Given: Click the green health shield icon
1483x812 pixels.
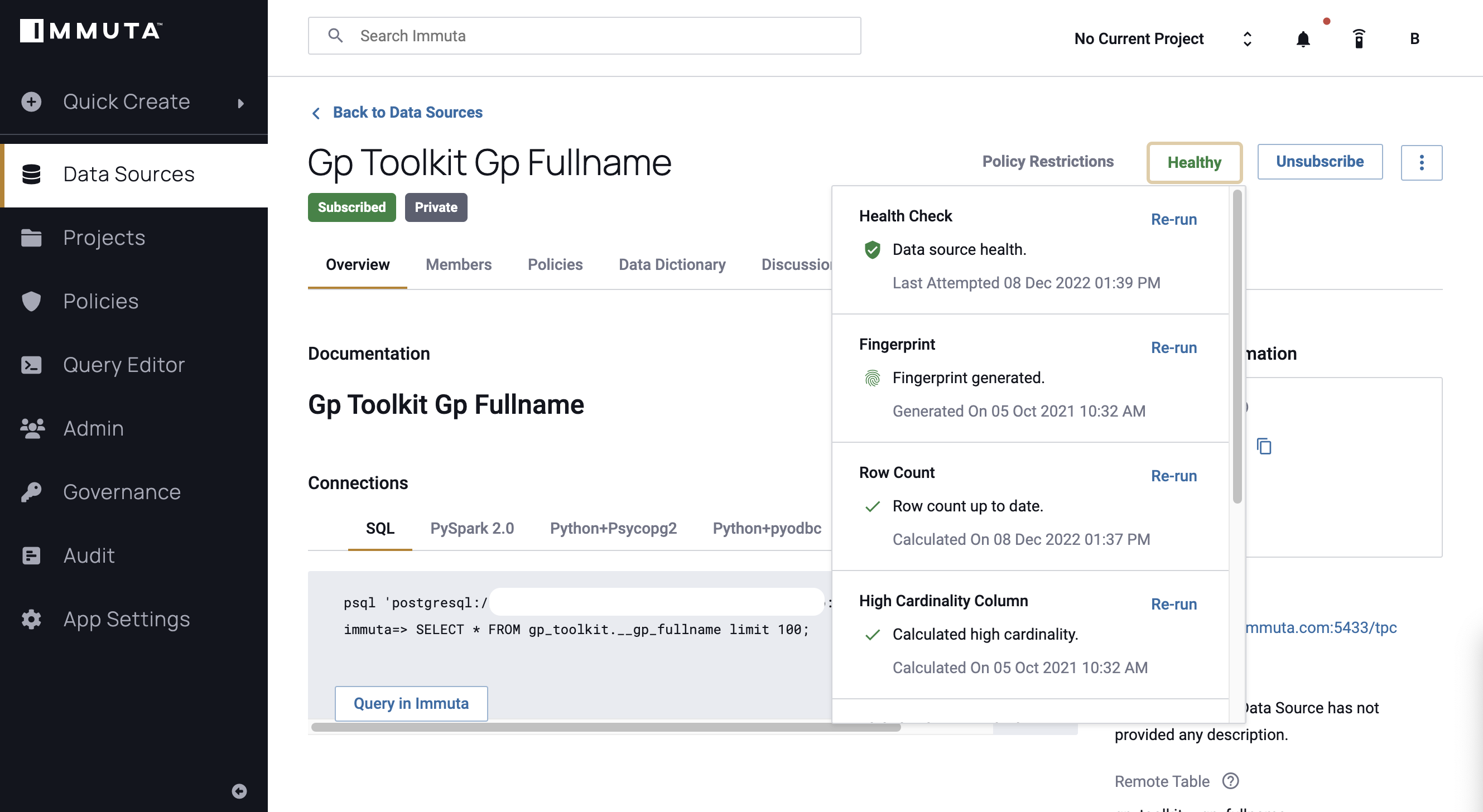Looking at the screenshot, I should [872, 250].
